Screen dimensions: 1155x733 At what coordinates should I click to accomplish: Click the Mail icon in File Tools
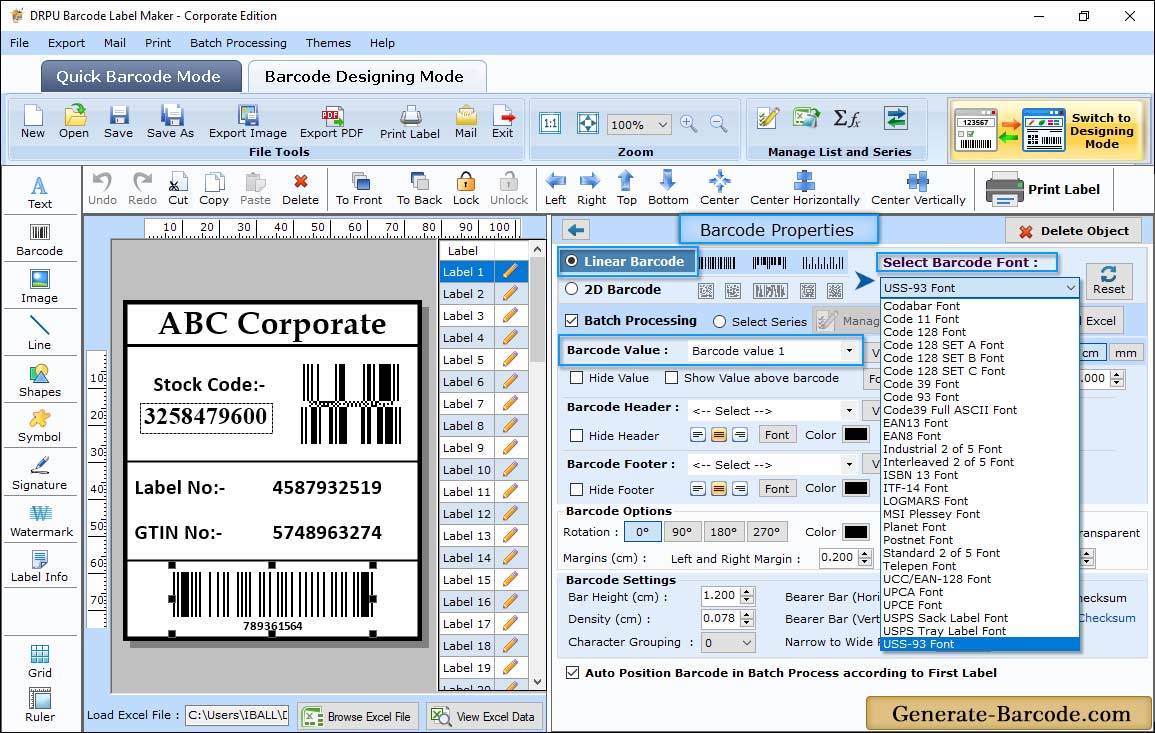click(466, 122)
